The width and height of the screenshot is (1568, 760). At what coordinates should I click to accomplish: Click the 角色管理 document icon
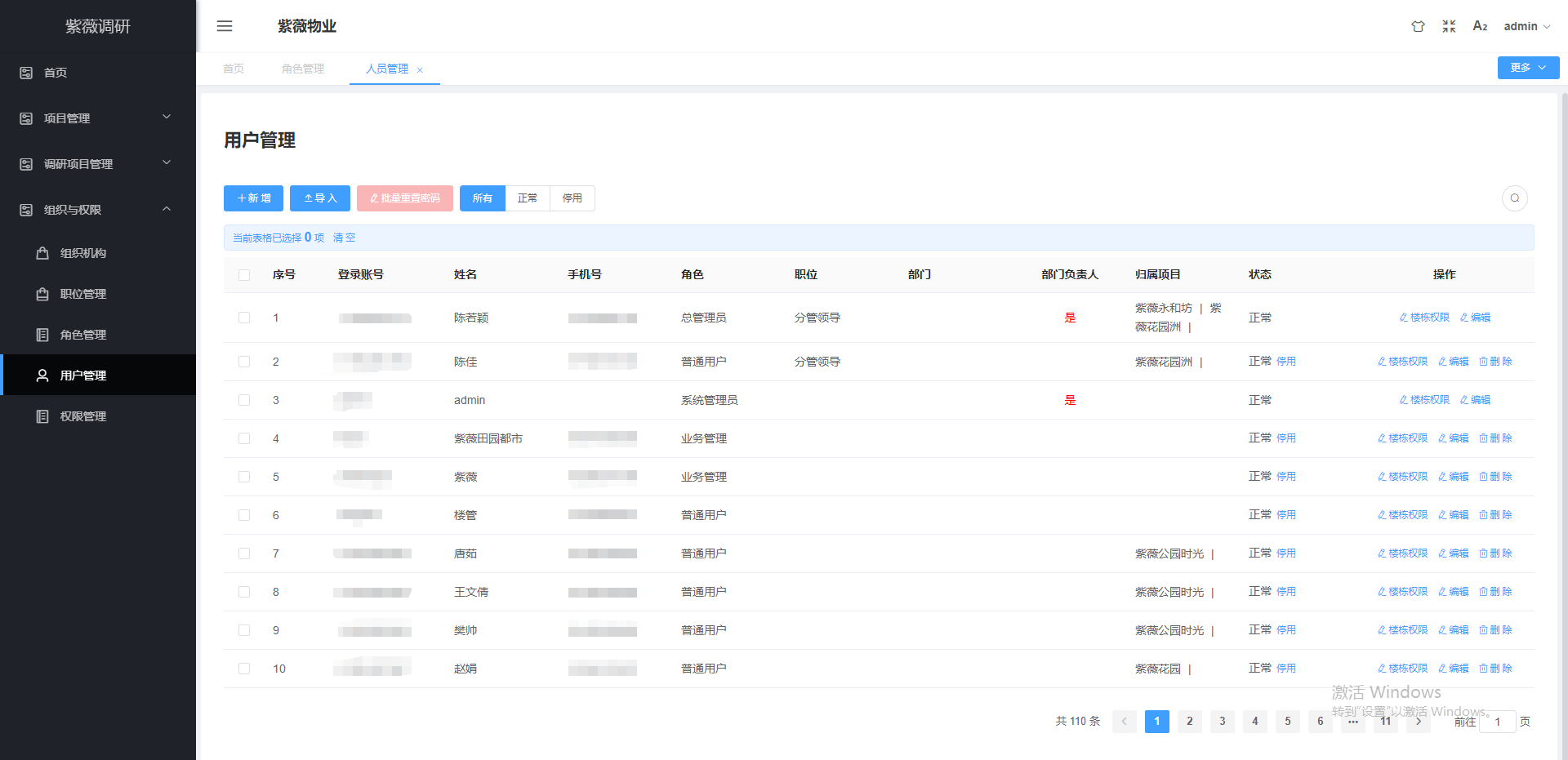click(42, 335)
